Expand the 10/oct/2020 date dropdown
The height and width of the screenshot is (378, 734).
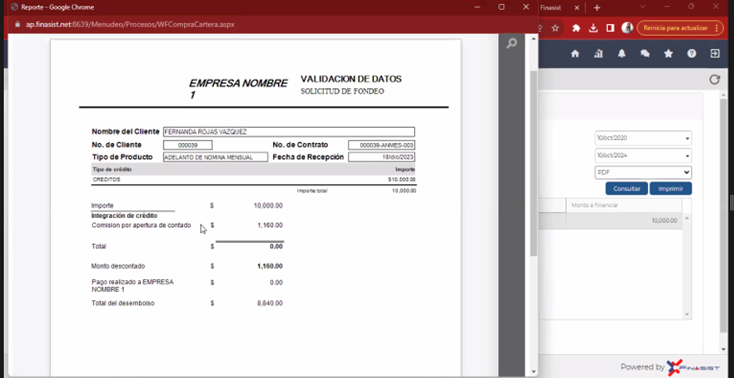pos(643,138)
